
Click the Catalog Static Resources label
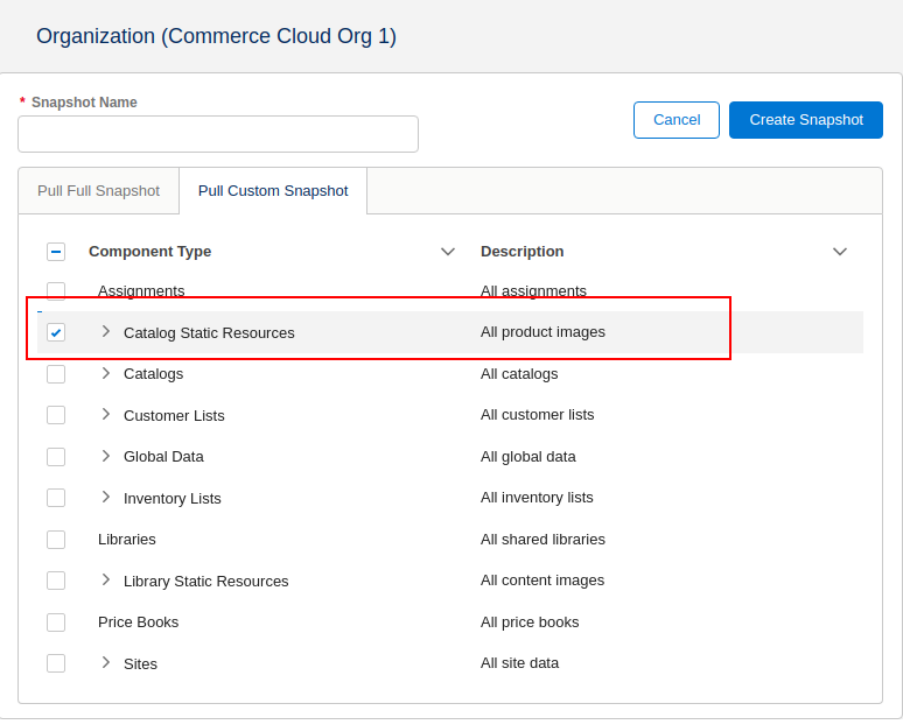pos(209,333)
